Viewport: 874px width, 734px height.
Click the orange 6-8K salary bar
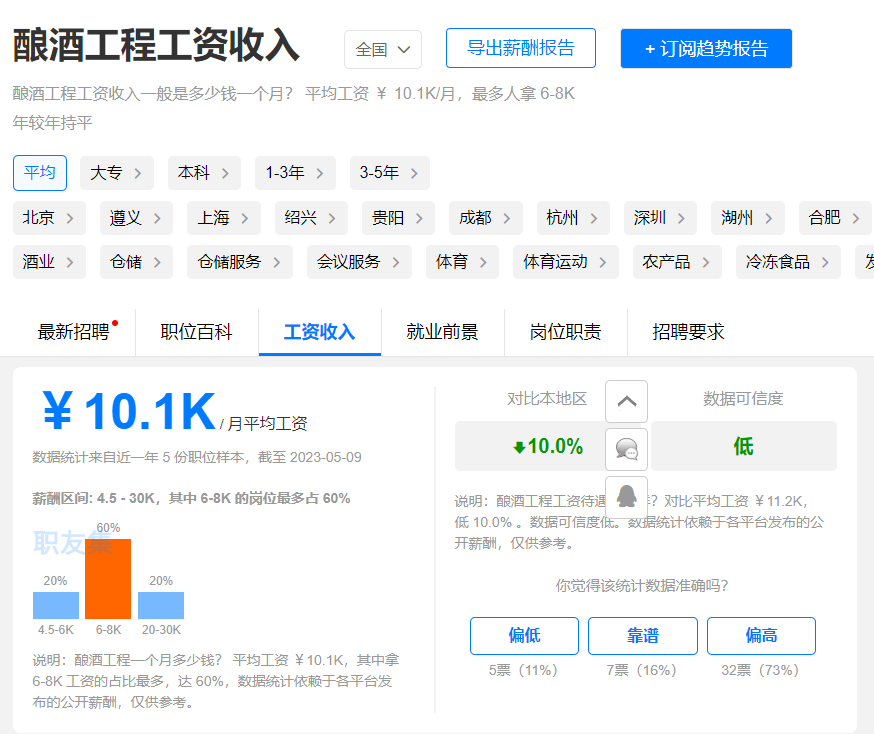[108, 579]
